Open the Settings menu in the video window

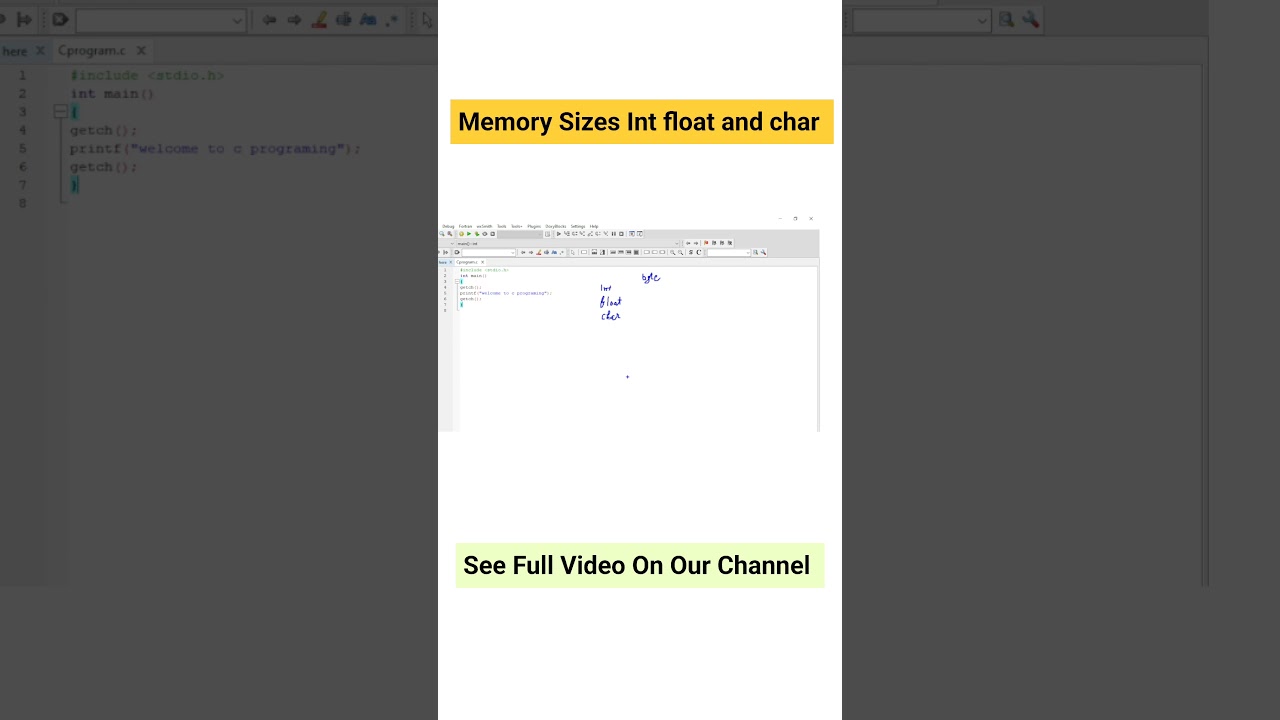[x=578, y=226]
